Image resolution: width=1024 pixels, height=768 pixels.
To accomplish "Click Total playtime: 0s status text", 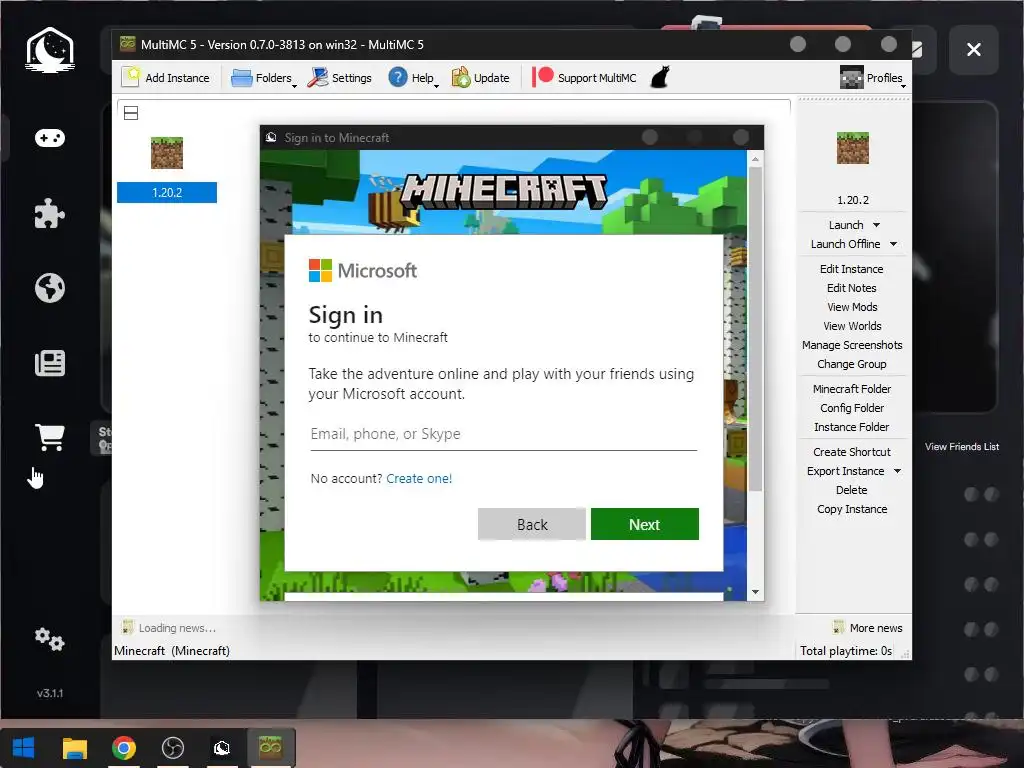I will [x=846, y=650].
